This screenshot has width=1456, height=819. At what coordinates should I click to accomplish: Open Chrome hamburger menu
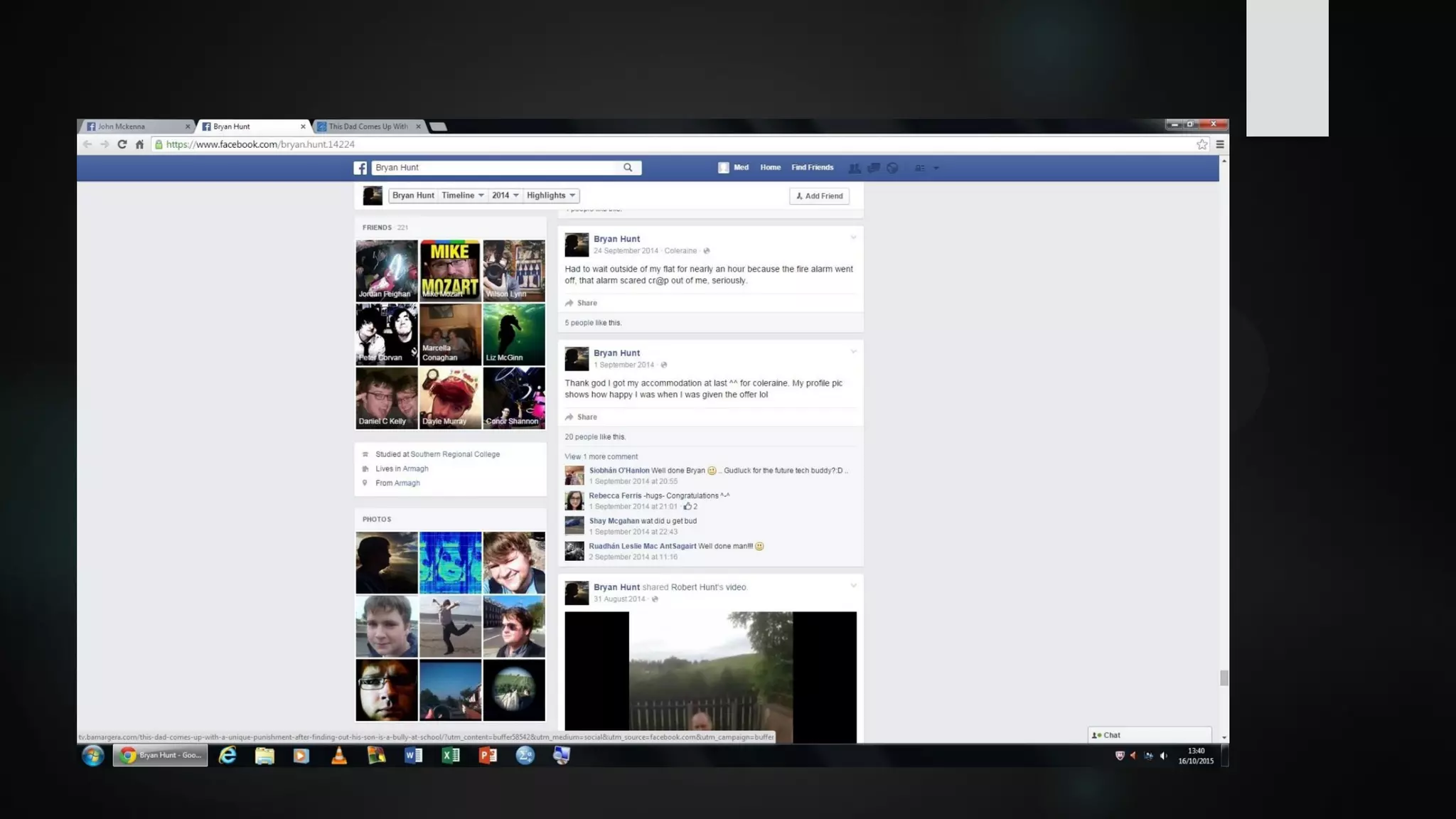(x=1220, y=144)
